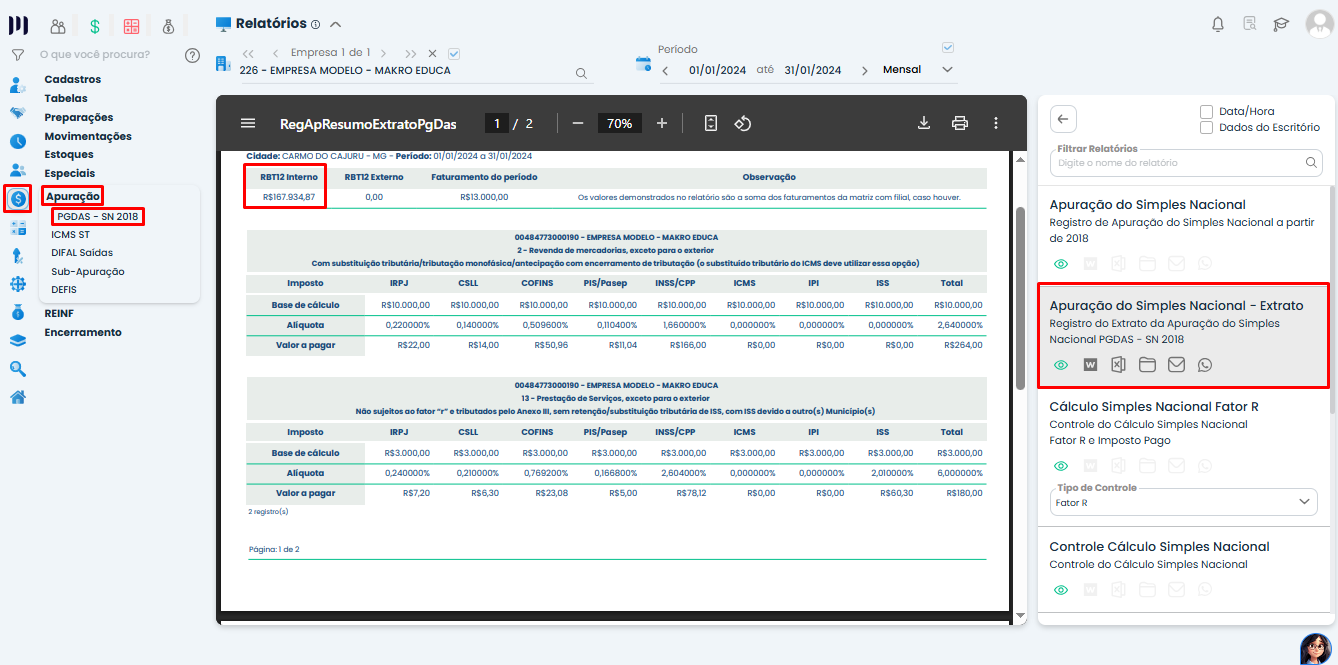The image size is (1338, 665).
Task: Check the Dados do Escritório option
Action: tap(1207, 128)
